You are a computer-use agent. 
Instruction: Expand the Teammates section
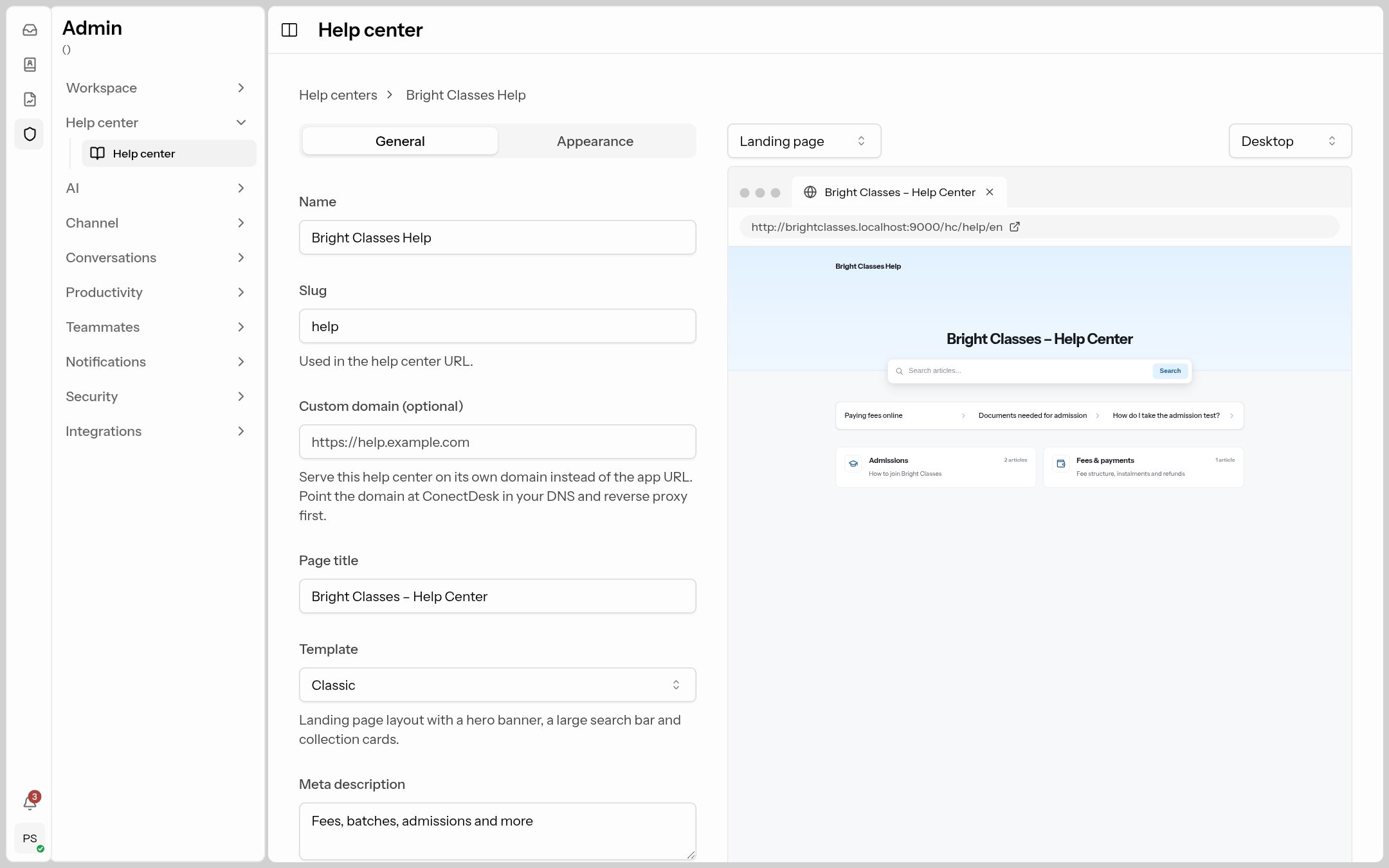click(x=156, y=327)
